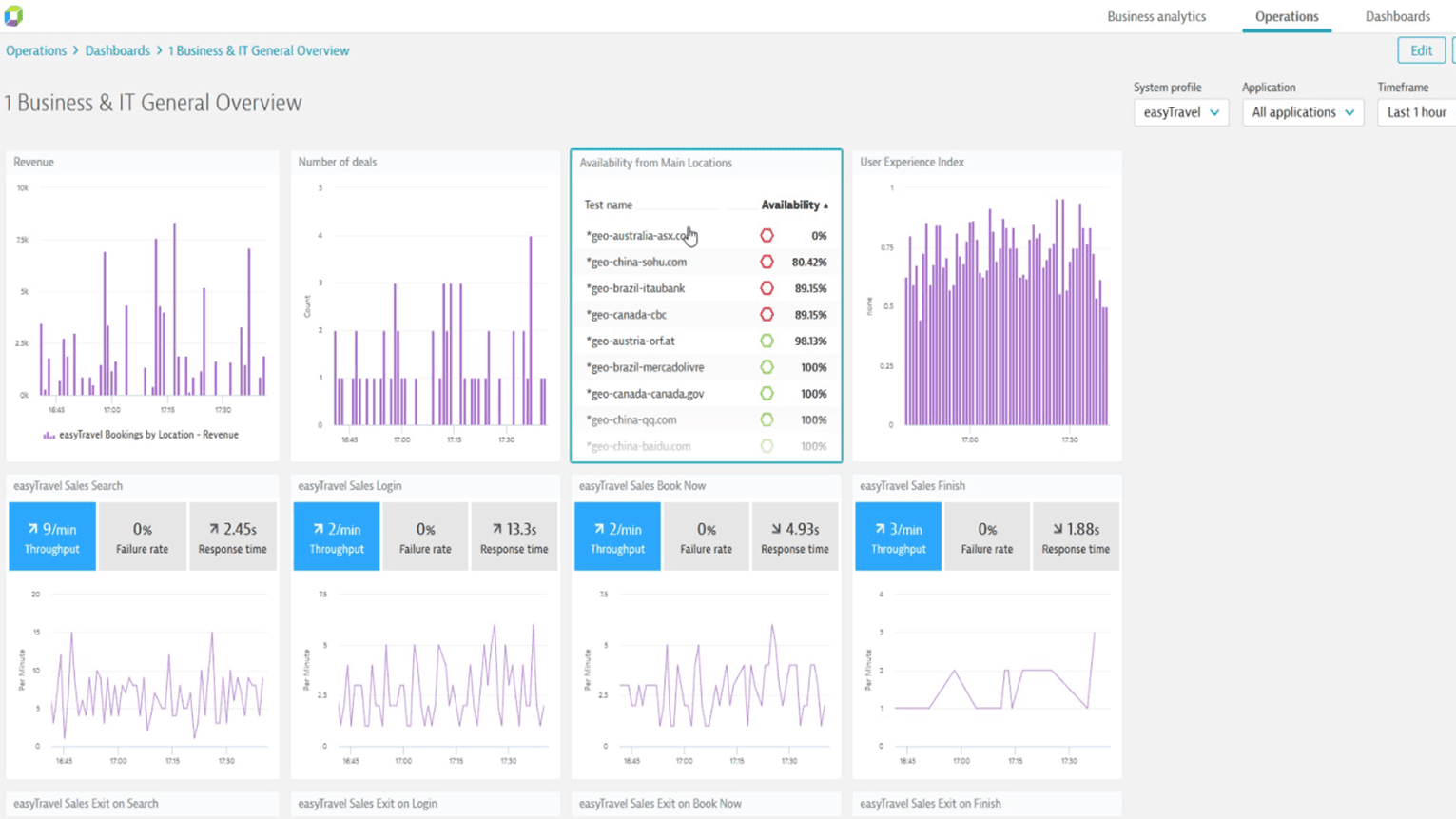Click green status icon for geo-austria-orf.at

(x=767, y=341)
